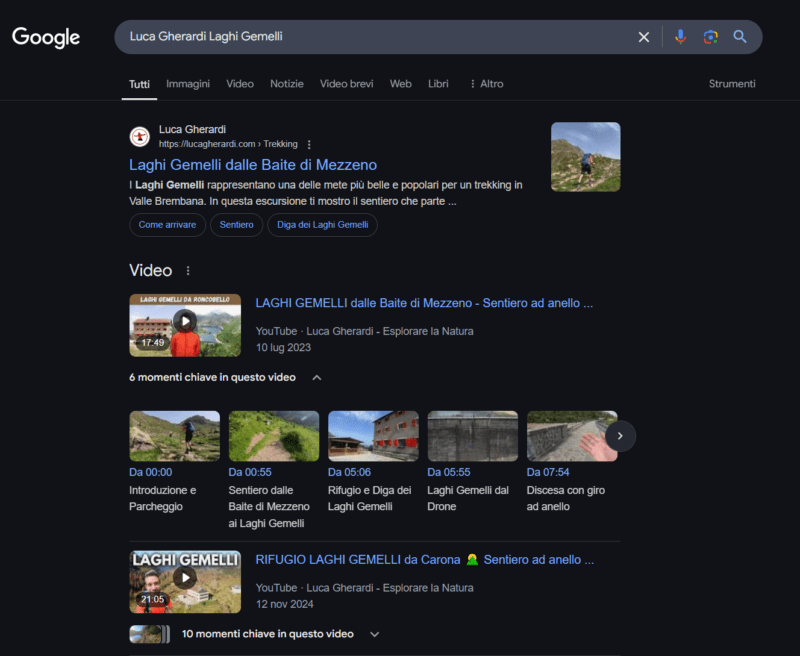Open key moment thumbnail at 00:00
800x656 pixels.
pyautogui.click(x=174, y=436)
